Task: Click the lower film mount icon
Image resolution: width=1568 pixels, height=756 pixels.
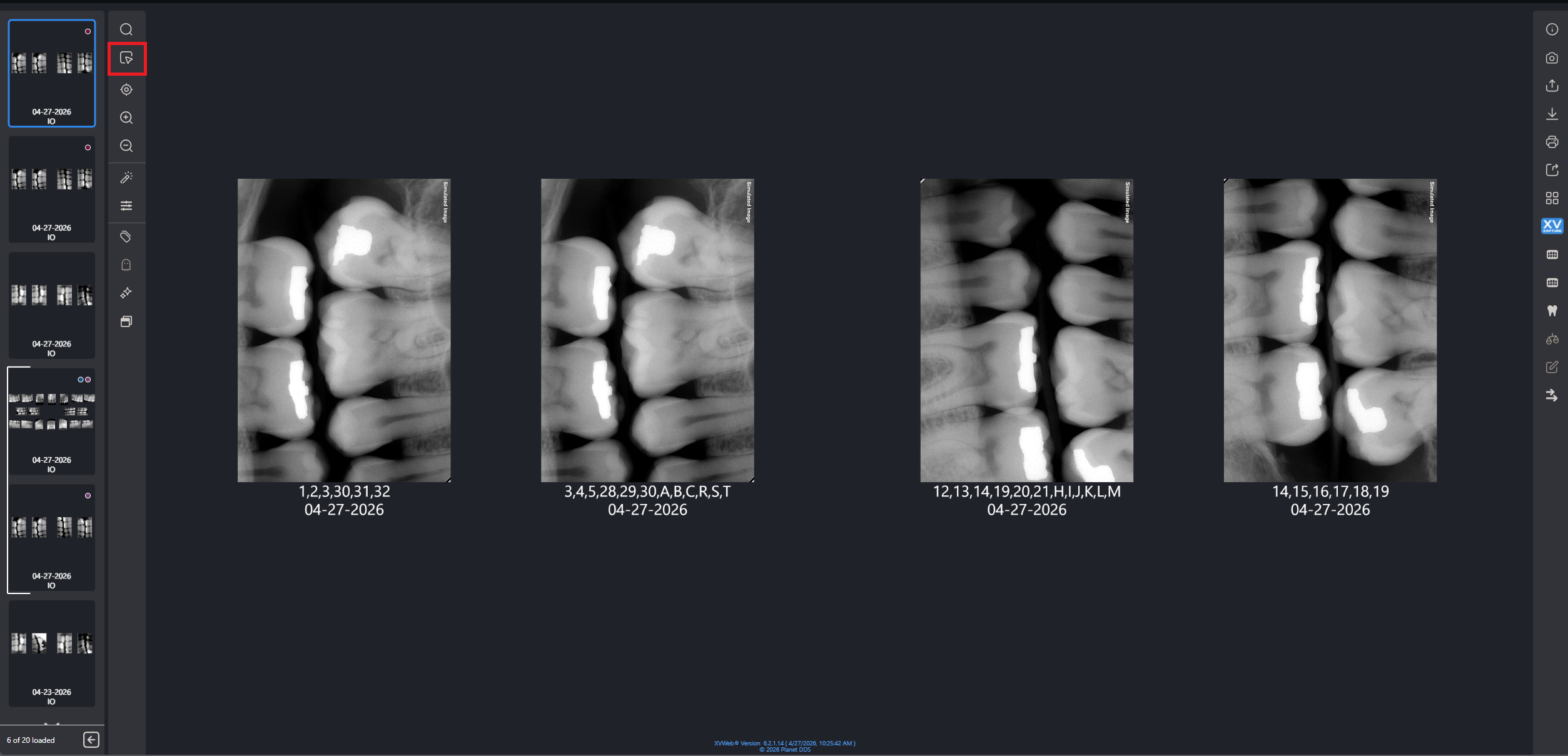Action: pyautogui.click(x=1552, y=283)
